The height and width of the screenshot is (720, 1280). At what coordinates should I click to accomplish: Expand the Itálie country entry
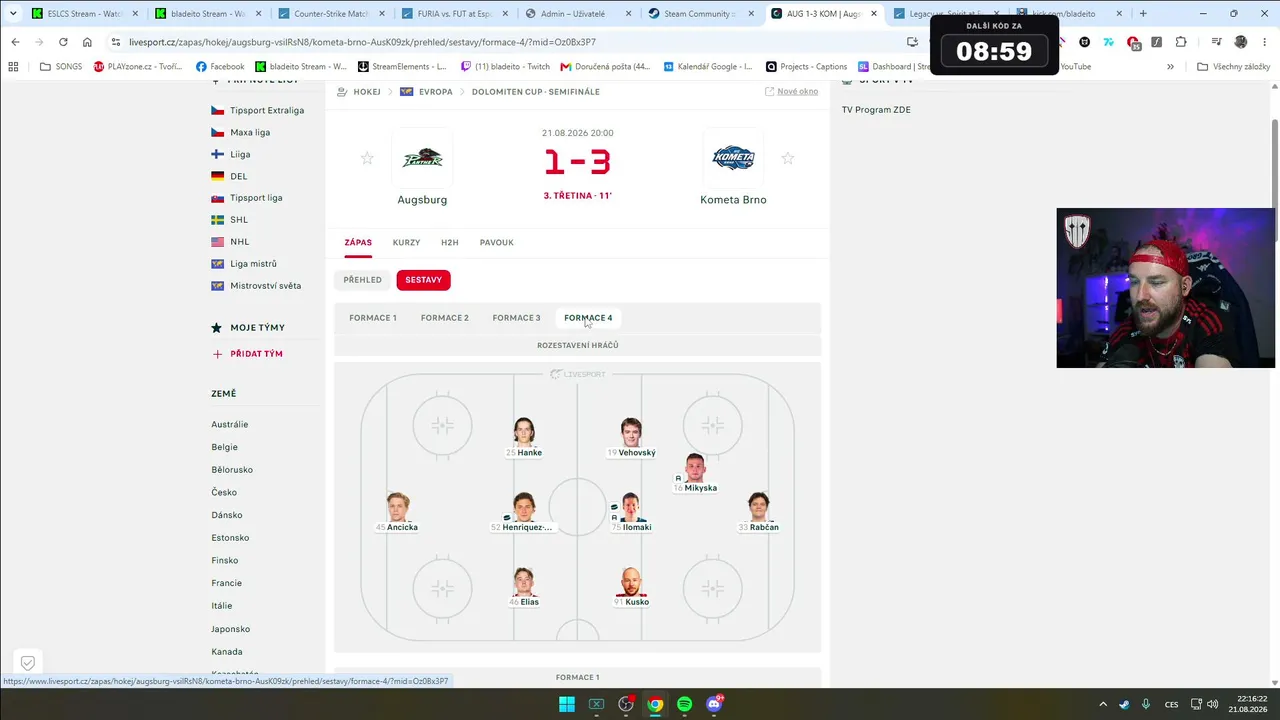tap(222, 606)
